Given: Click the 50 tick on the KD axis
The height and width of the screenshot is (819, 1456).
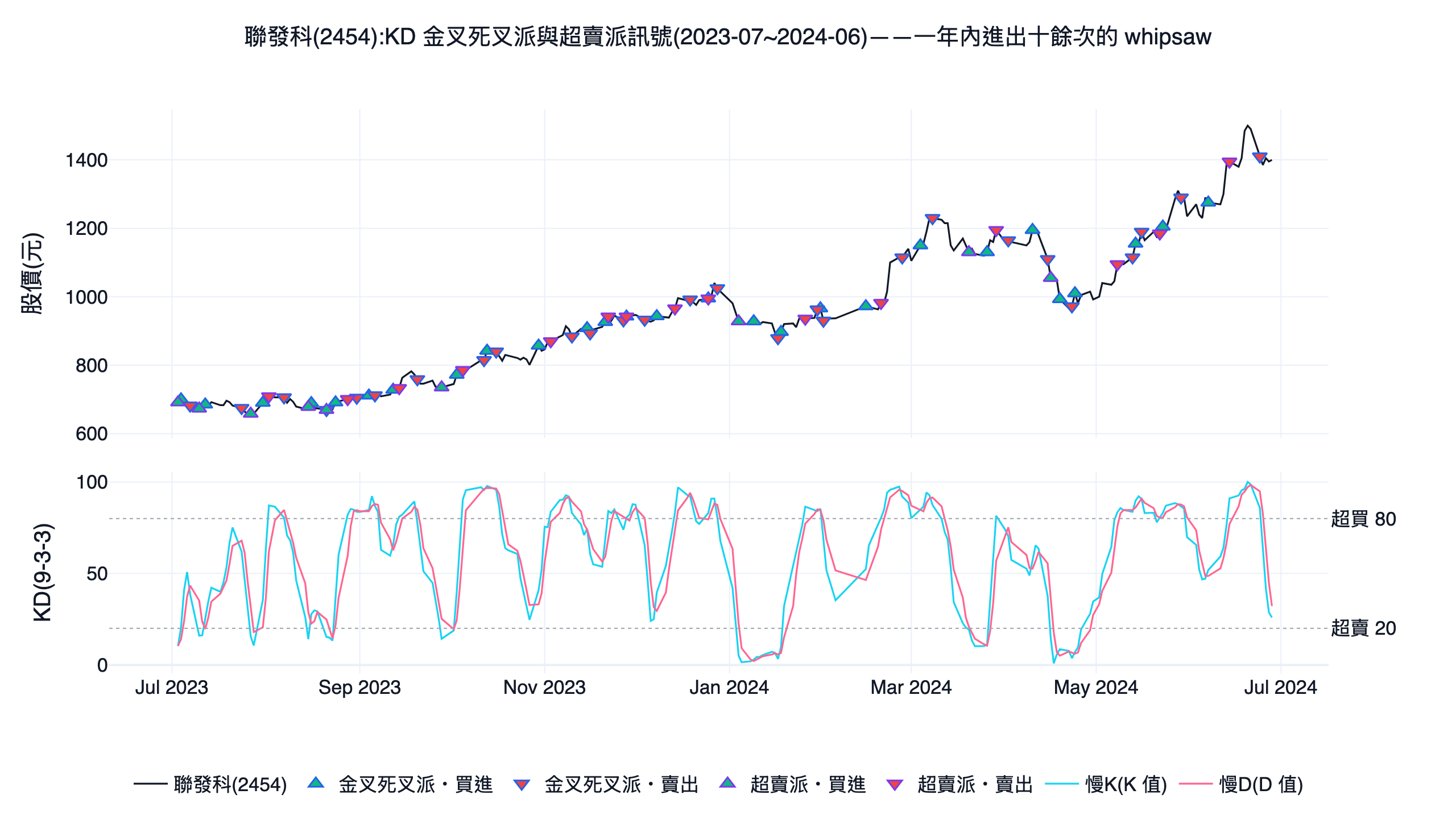Looking at the screenshot, I should pyautogui.click(x=97, y=573).
